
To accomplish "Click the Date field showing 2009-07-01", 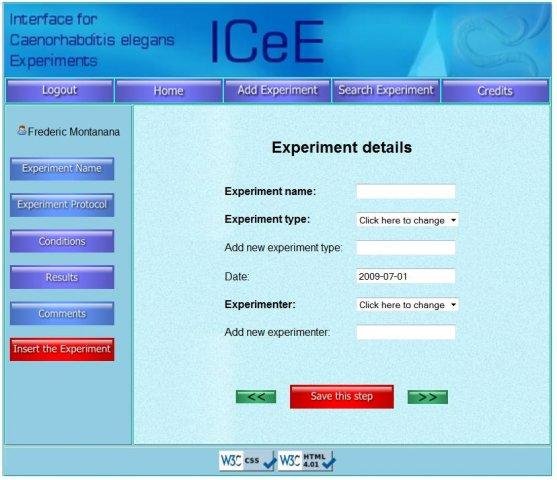I will pyautogui.click(x=406, y=276).
